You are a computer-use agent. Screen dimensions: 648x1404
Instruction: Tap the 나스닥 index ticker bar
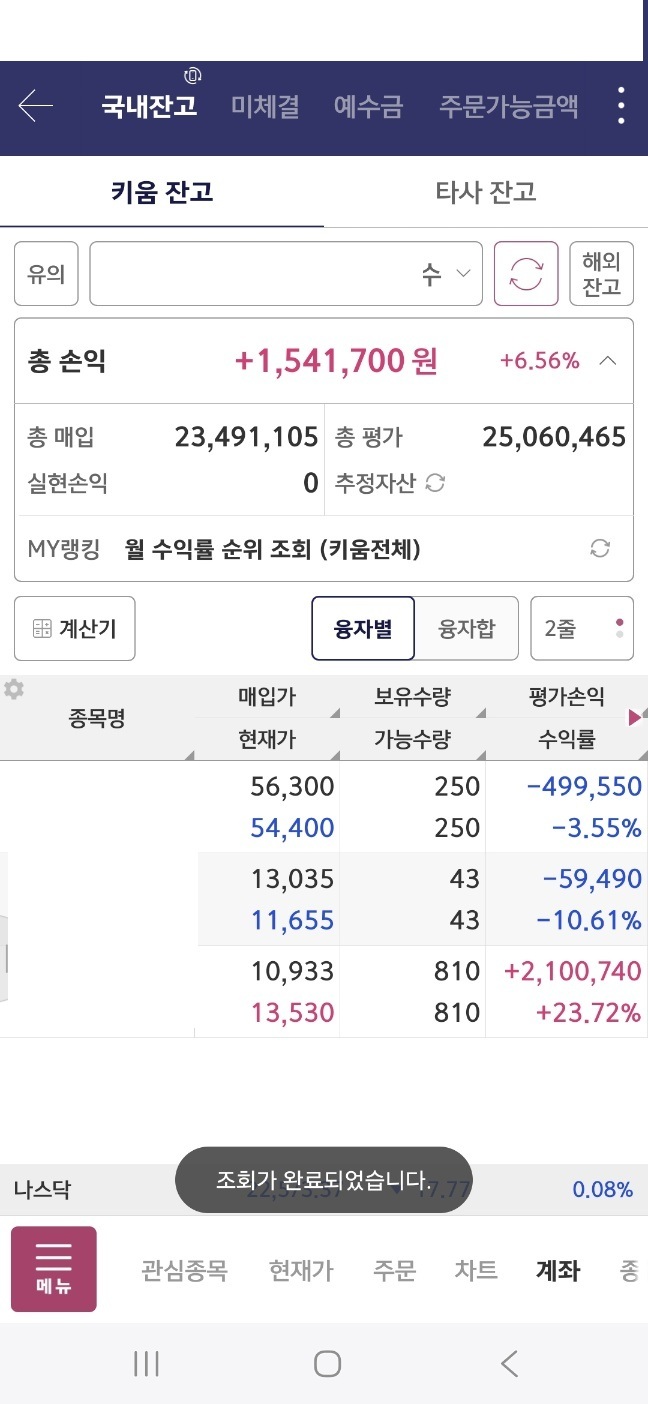[x=324, y=1189]
